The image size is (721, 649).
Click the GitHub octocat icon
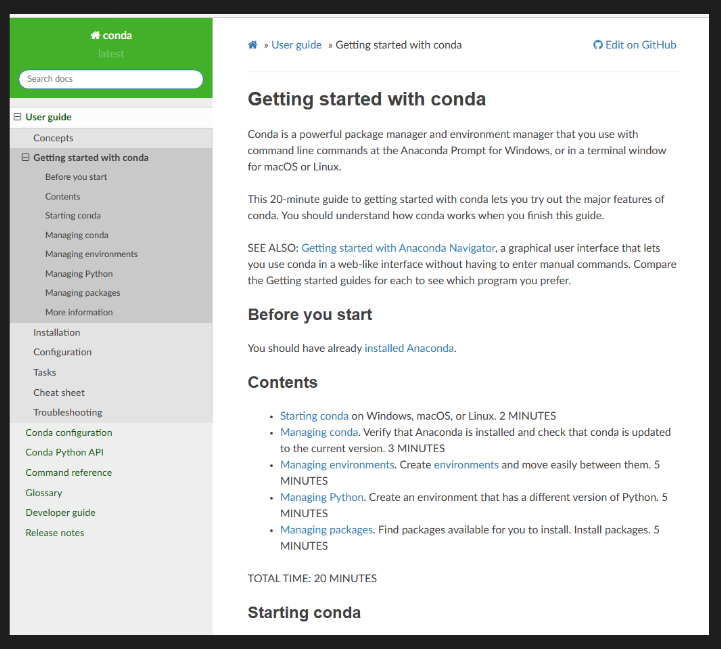click(x=597, y=45)
